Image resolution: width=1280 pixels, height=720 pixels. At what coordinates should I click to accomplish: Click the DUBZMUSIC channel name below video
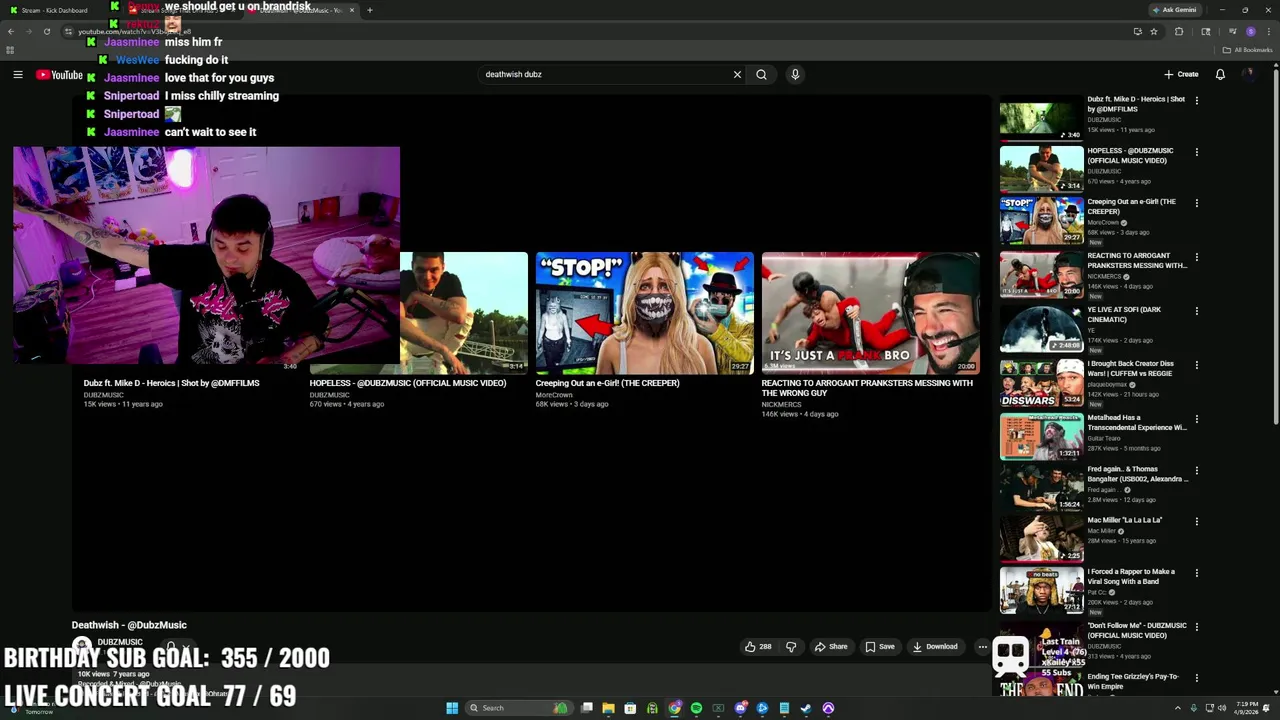pyautogui.click(x=120, y=642)
